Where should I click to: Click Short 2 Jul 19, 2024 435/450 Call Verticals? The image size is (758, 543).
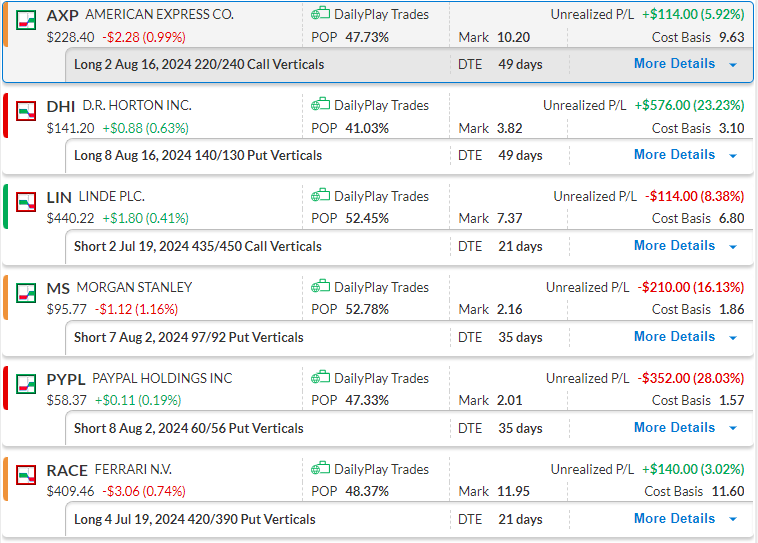coord(198,246)
